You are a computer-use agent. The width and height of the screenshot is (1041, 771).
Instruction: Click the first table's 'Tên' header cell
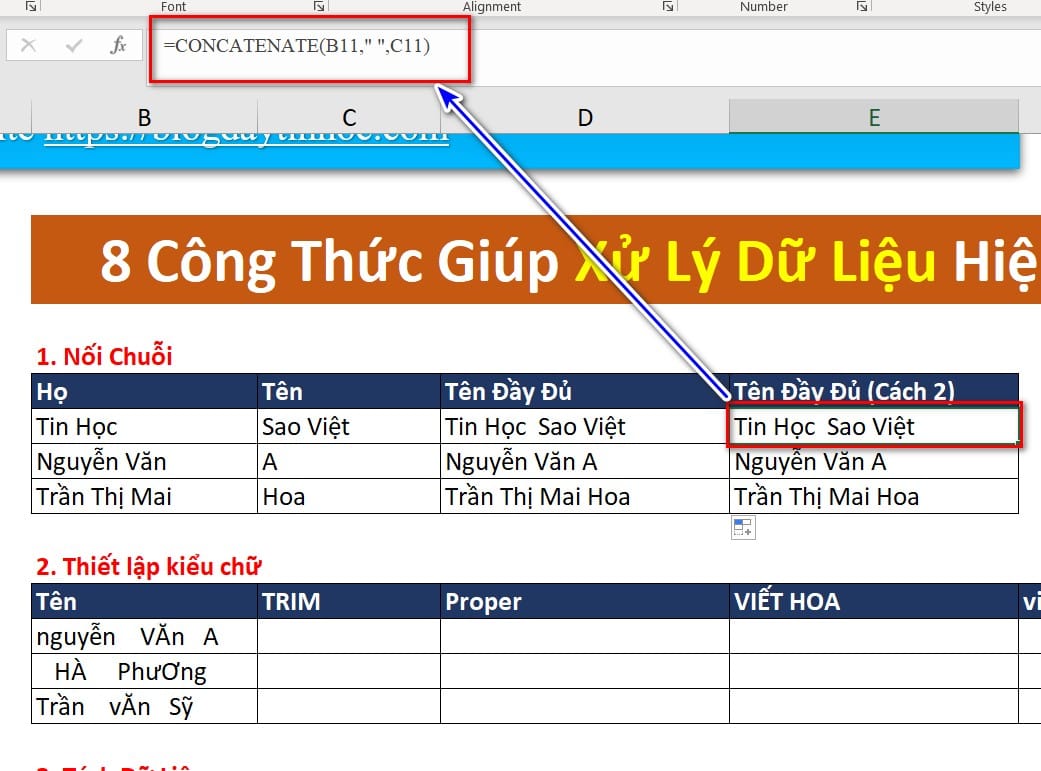[x=349, y=391]
